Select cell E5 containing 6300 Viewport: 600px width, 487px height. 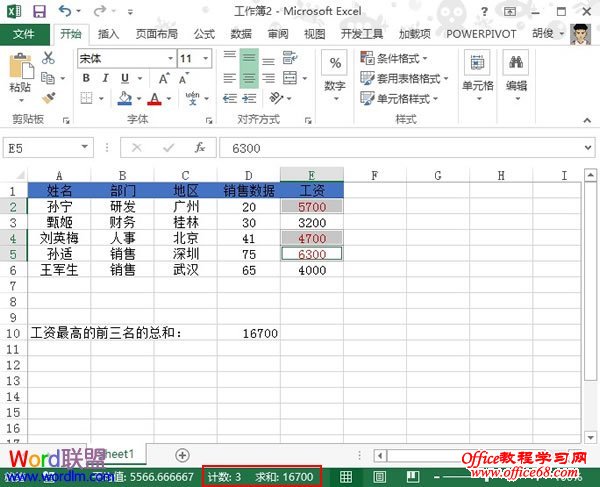(311, 253)
